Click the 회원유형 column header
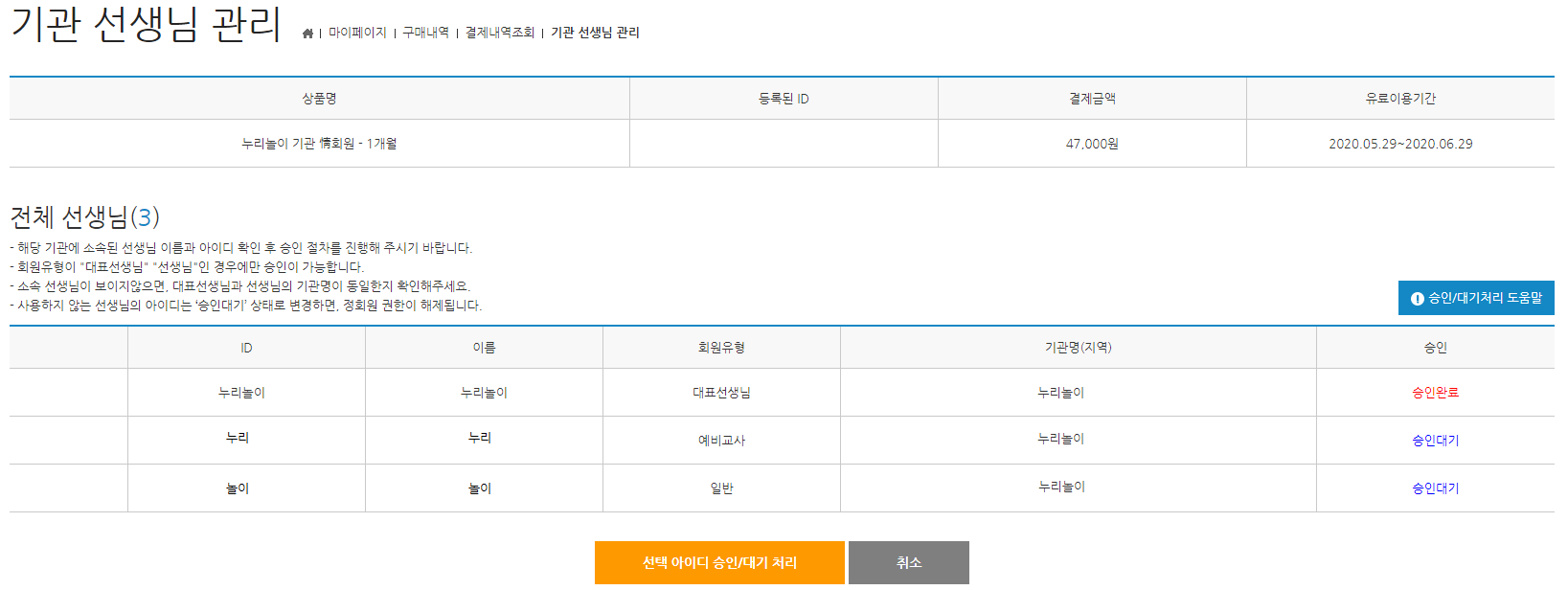 721,348
